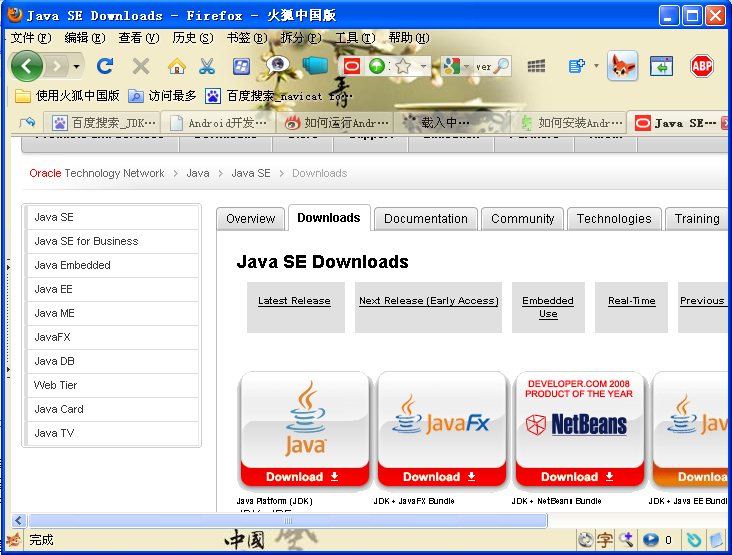Screen dimensions: 732x555
Task: Click the bookmark star icon
Action: 403,66
